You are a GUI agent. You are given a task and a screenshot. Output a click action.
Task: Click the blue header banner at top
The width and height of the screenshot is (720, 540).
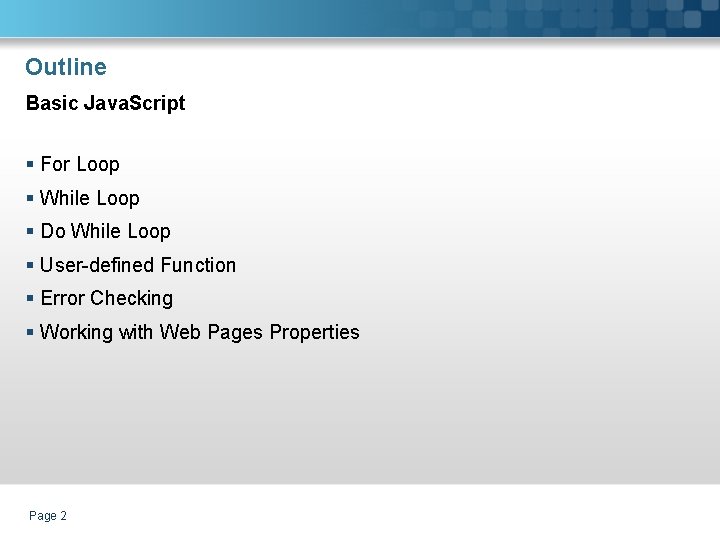[200, 18]
